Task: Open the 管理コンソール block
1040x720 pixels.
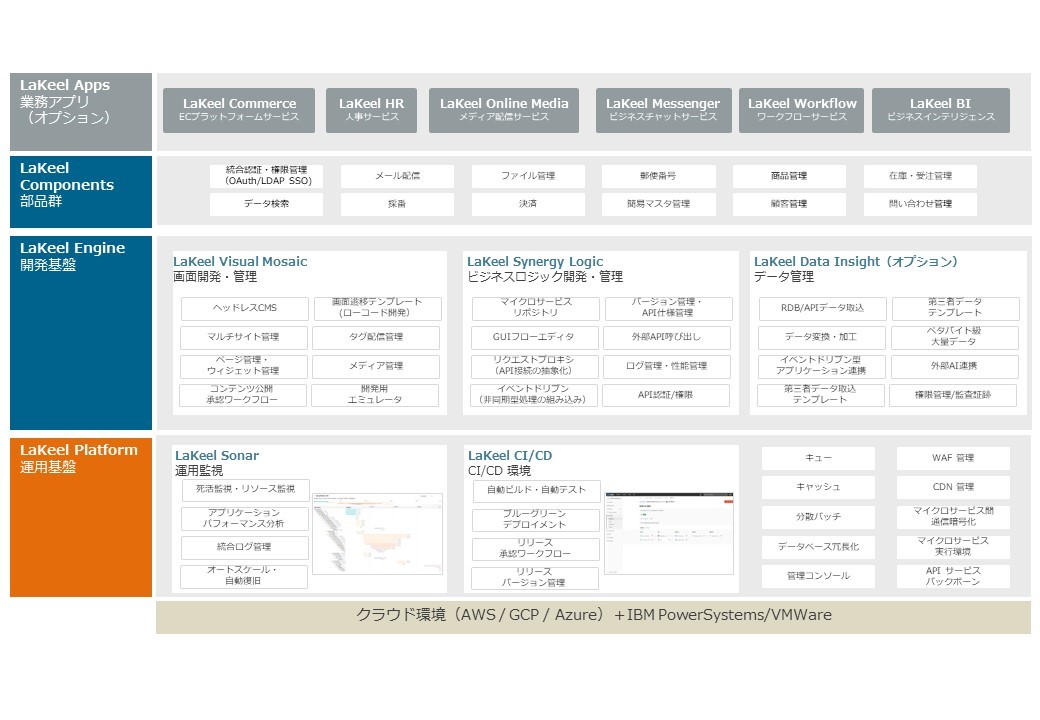Action: coord(818,577)
